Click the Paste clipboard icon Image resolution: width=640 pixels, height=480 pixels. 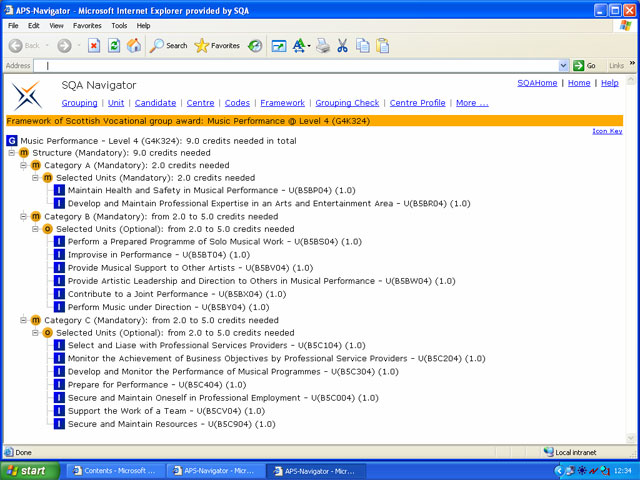point(382,46)
